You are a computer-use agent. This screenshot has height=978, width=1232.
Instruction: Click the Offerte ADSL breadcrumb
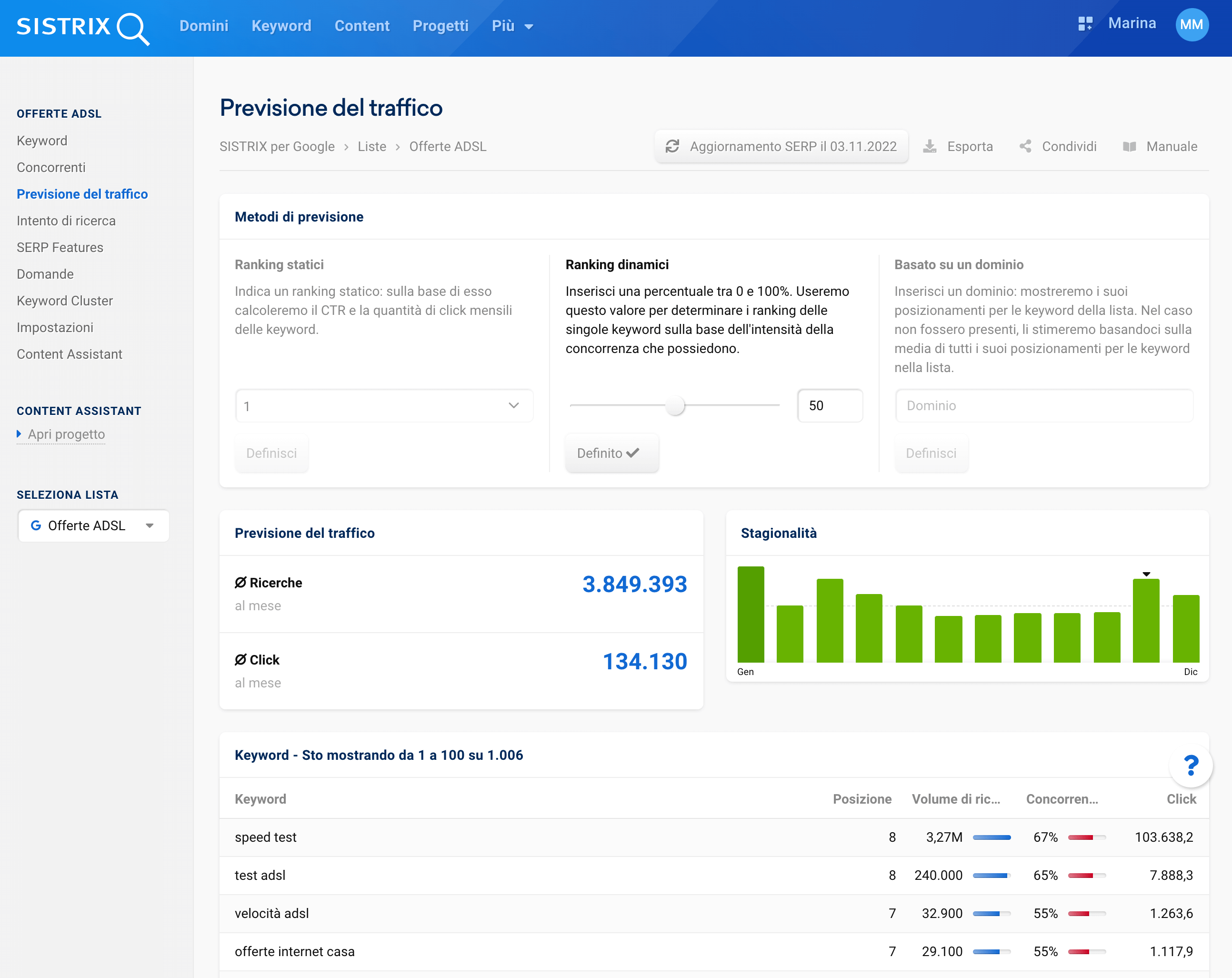[x=448, y=146]
